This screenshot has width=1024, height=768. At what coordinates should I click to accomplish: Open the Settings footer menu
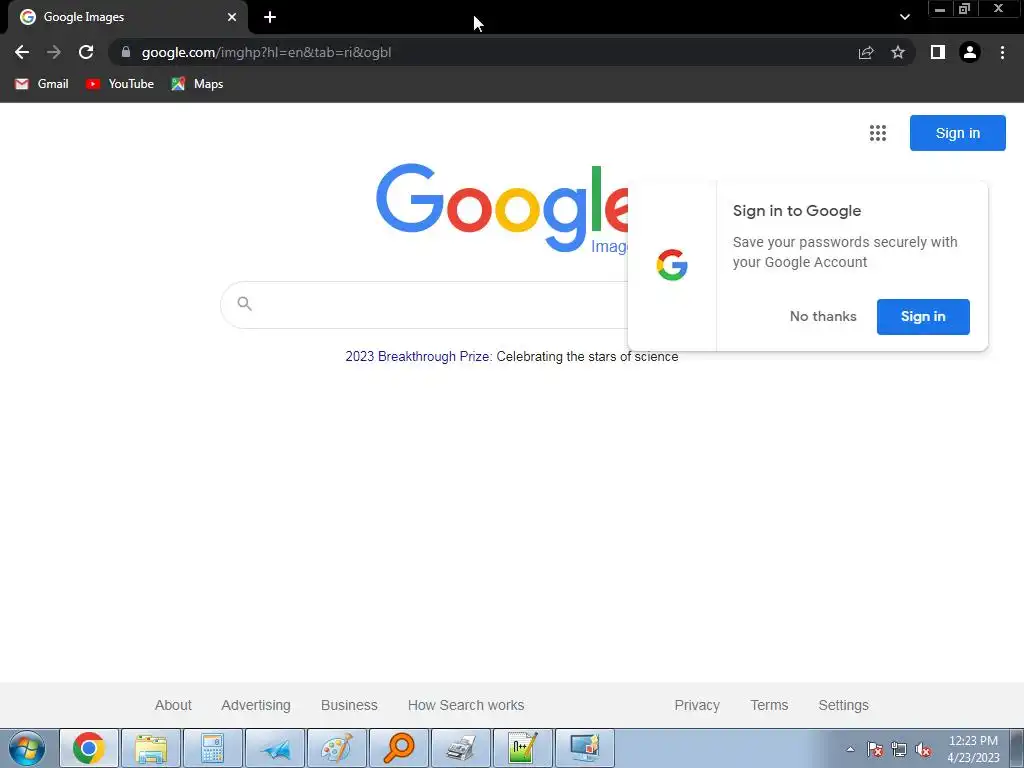(x=843, y=705)
